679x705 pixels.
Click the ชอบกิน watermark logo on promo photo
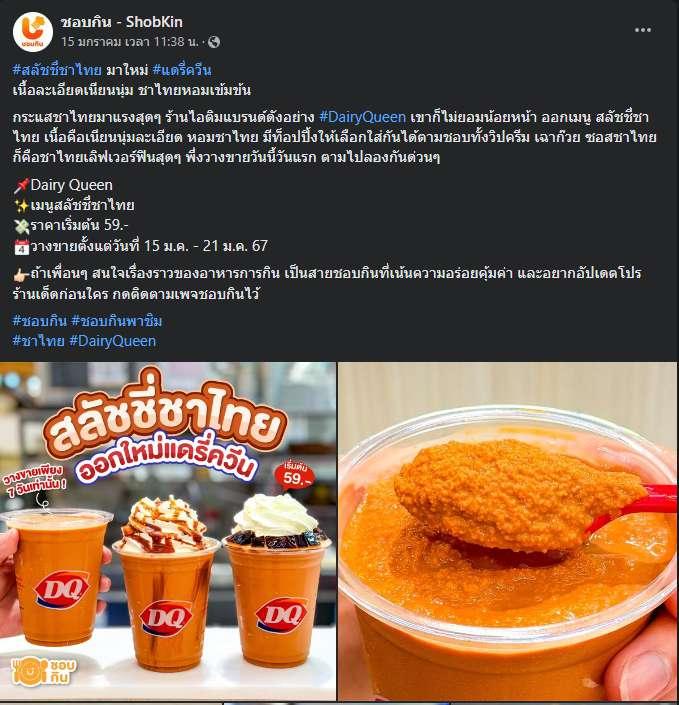click(44, 671)
